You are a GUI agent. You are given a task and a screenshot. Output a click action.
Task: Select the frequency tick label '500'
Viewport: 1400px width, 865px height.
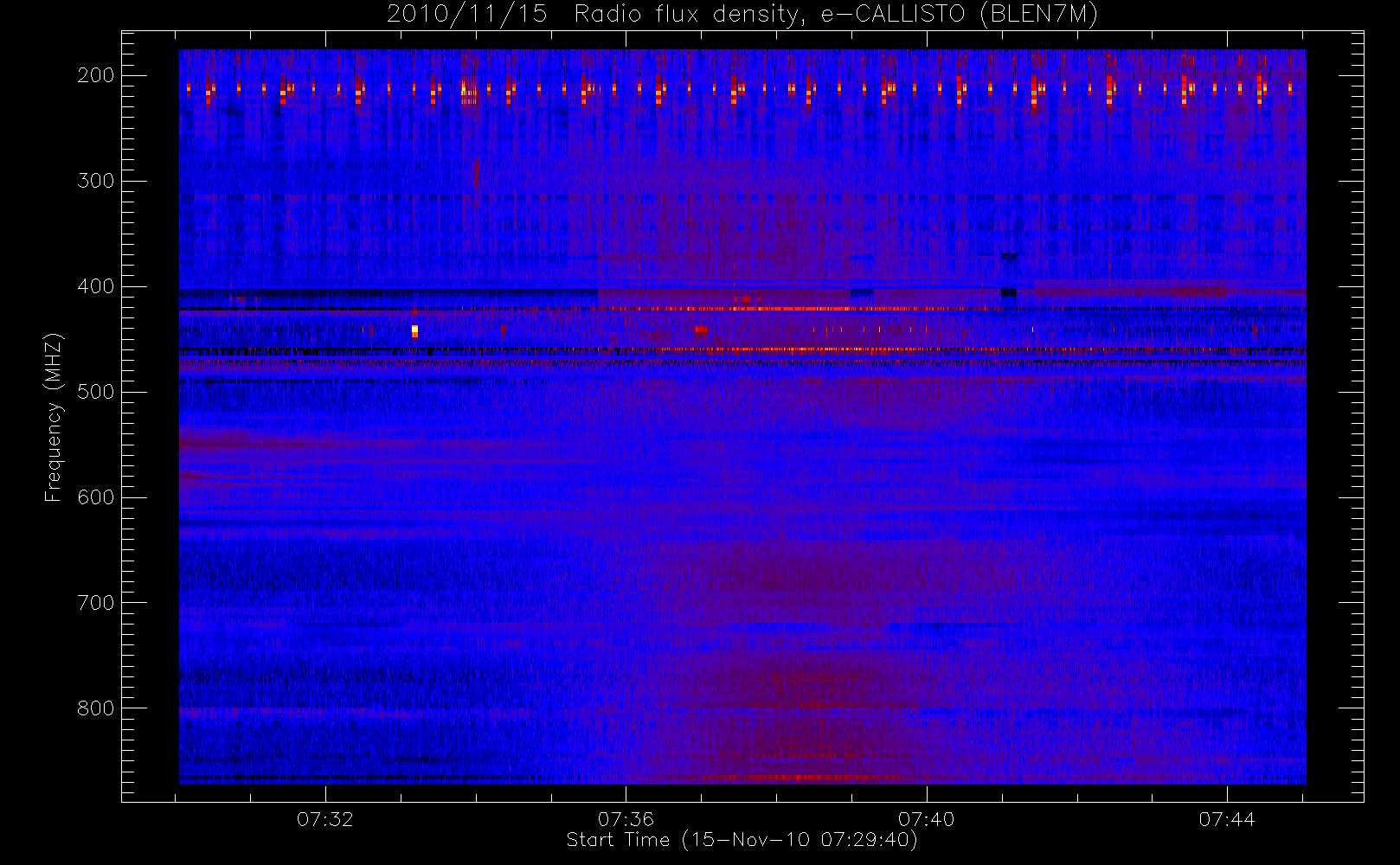click(95, 392)
